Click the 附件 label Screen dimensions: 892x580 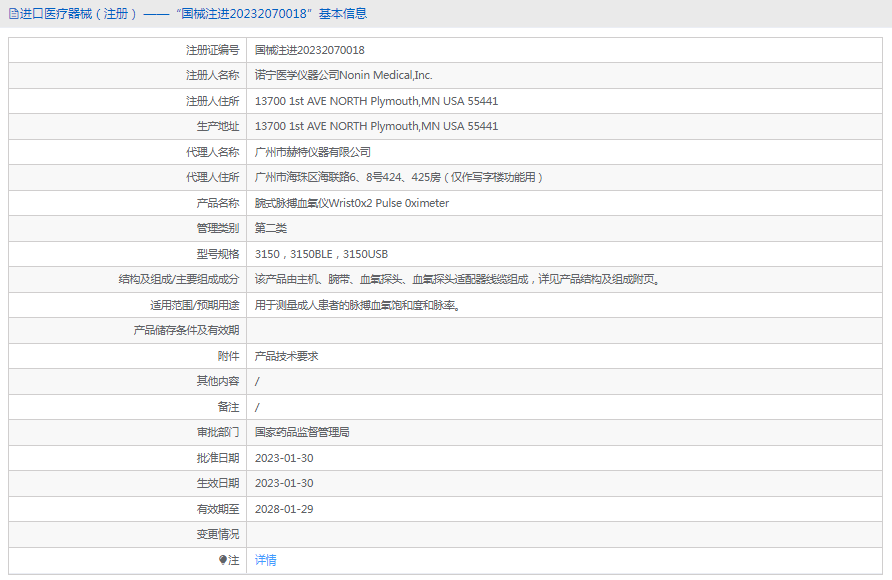point(229,356)
